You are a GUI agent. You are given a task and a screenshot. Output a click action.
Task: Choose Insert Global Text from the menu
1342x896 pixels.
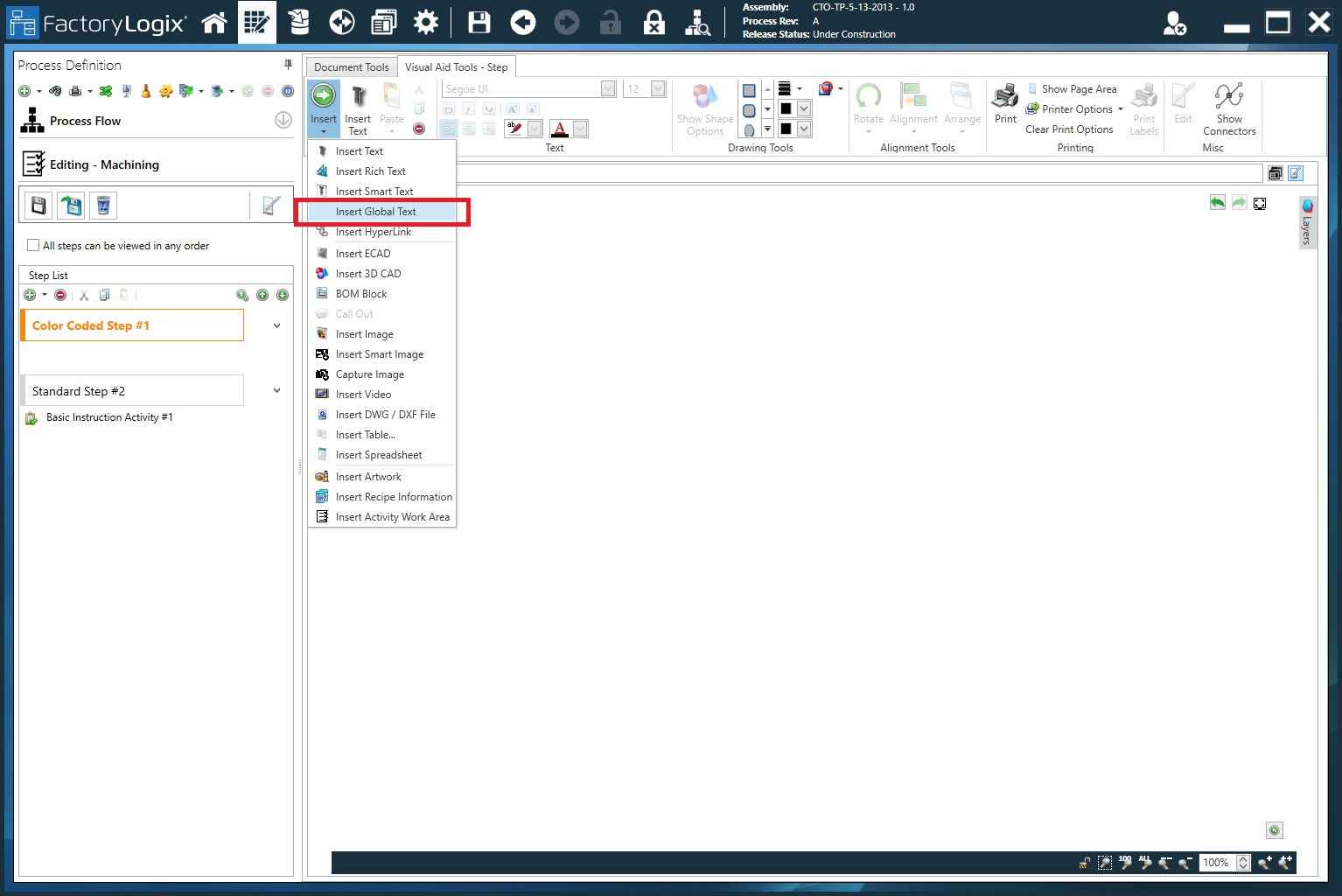pyautogui.click(x=376, y=211)
